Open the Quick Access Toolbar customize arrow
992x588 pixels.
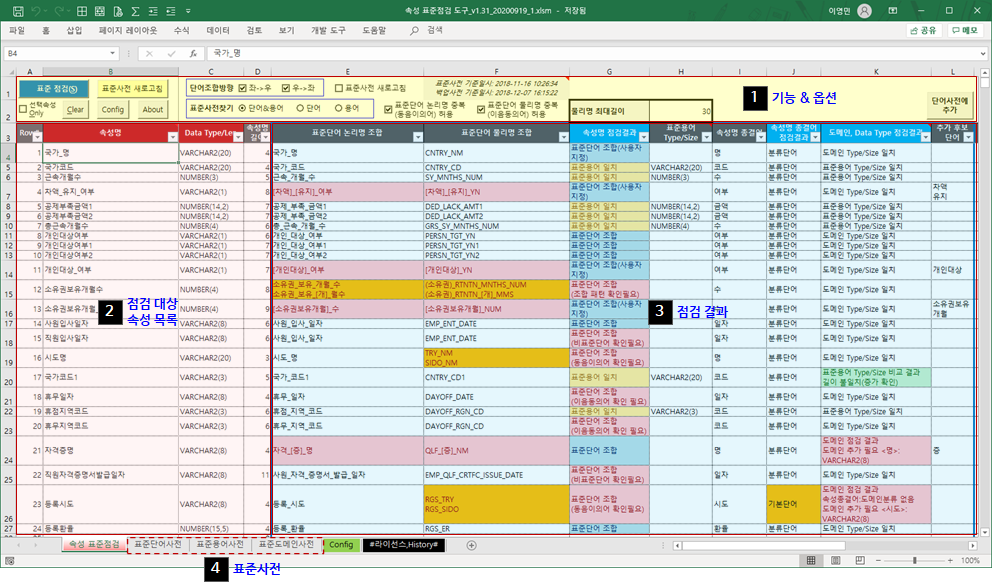tap(189, 11)
